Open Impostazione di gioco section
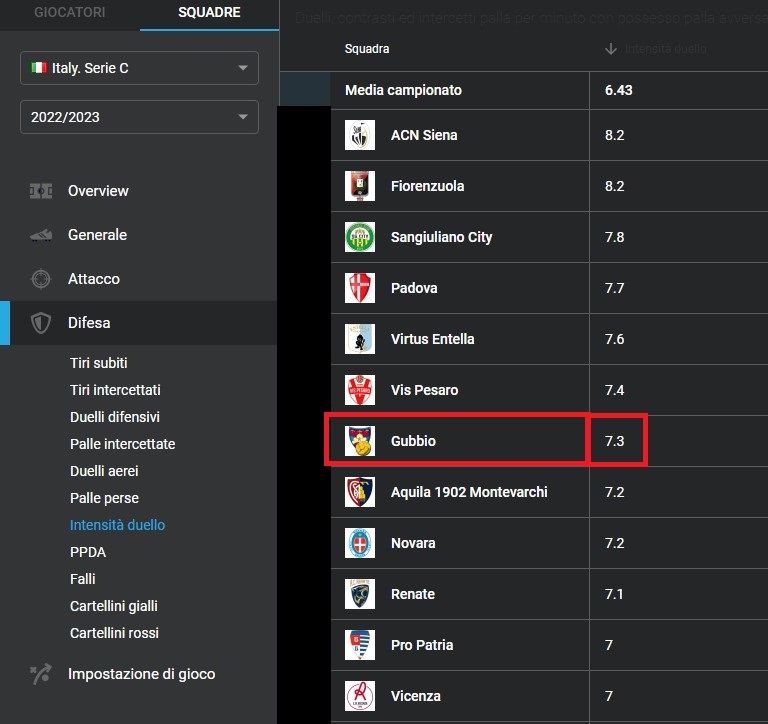The image size is (768, 724). (x=139, y=674)
